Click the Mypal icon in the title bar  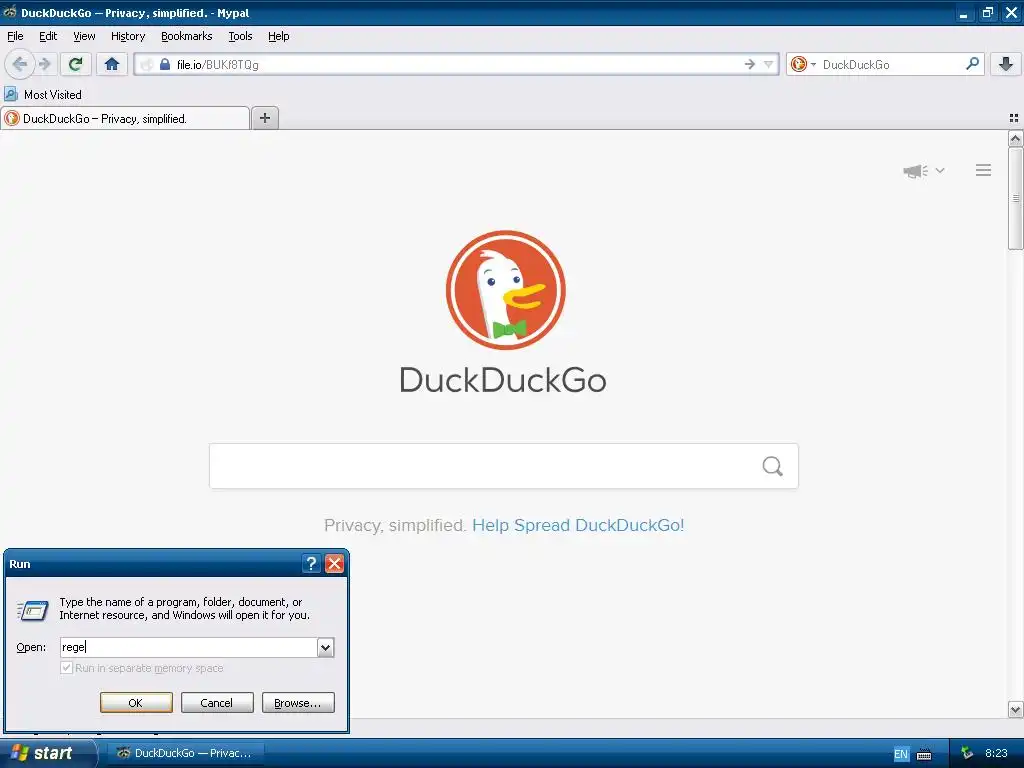[10, 12]
